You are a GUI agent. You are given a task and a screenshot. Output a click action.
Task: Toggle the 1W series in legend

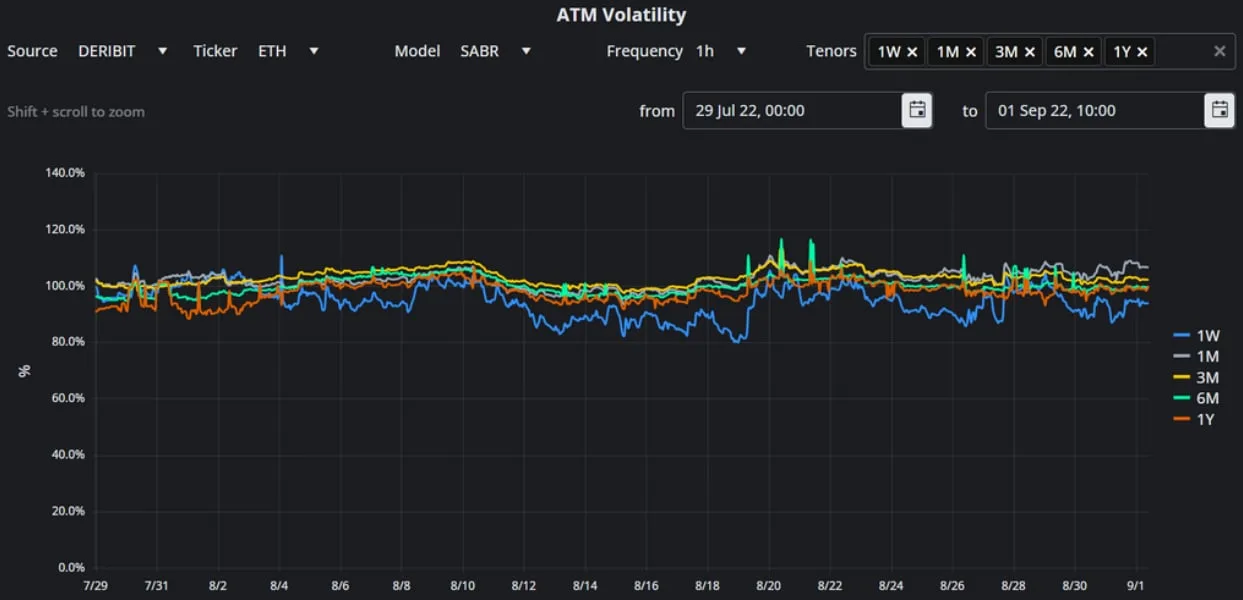point(1195,336)
